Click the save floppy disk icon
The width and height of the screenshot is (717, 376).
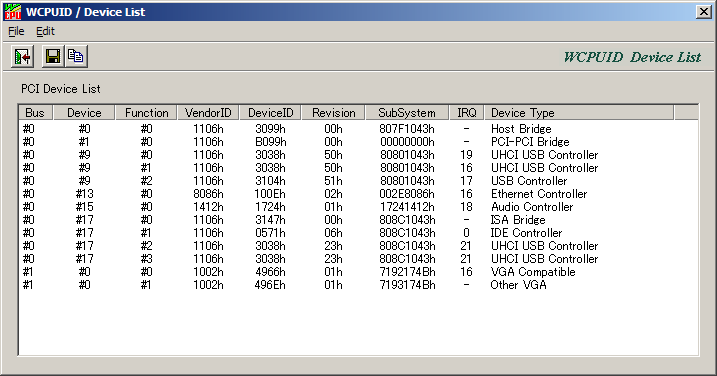(x=53, y=57)
